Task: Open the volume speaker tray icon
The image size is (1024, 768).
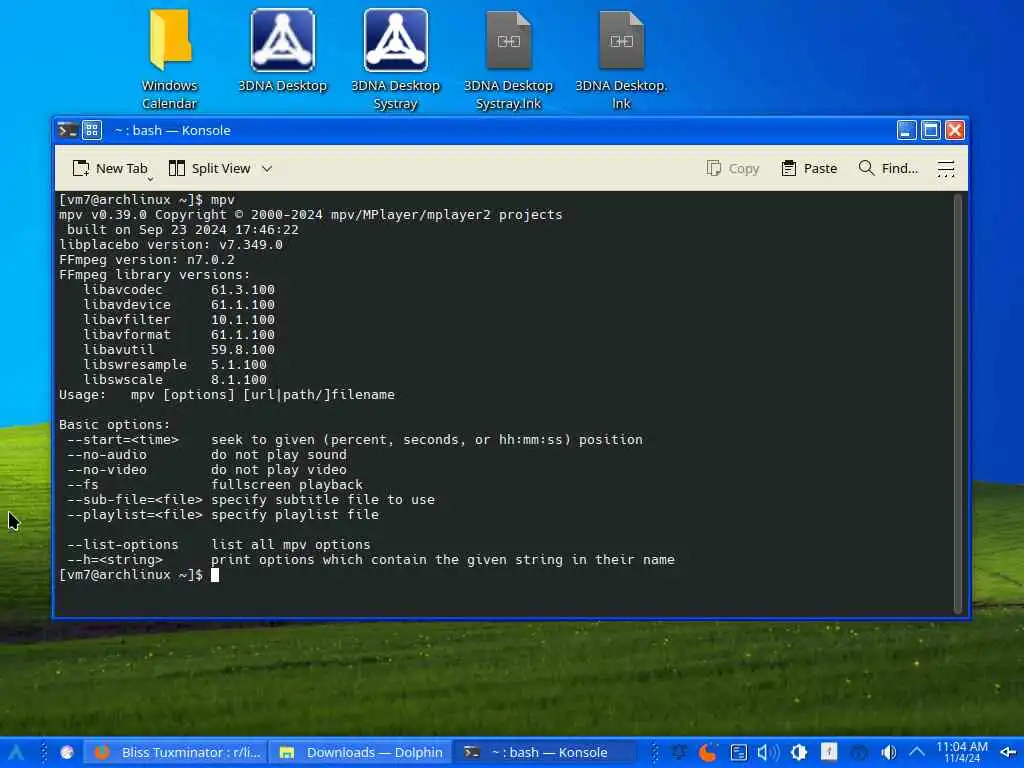Action: click(768, 752)
